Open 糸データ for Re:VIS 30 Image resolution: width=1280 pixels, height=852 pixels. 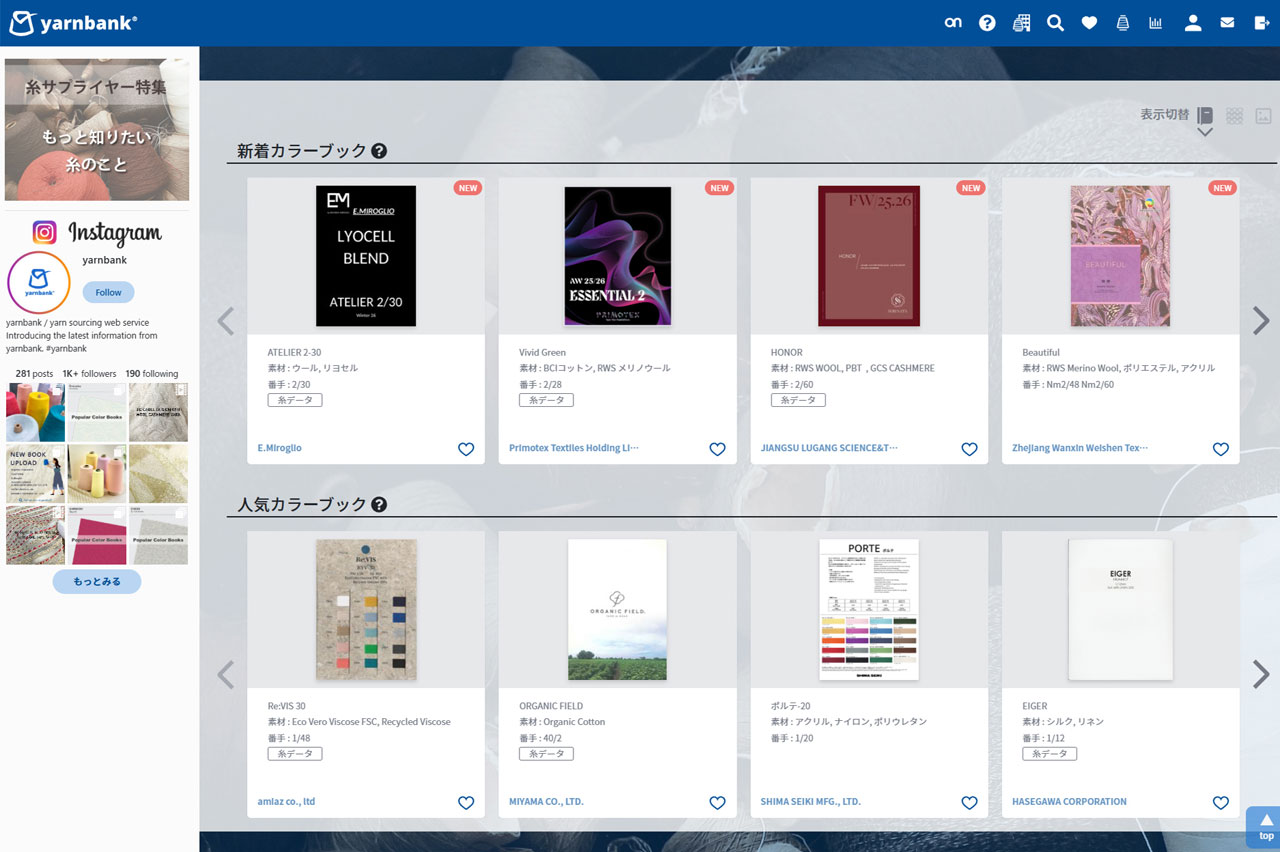pyautogui.click(x=295, y=754)
